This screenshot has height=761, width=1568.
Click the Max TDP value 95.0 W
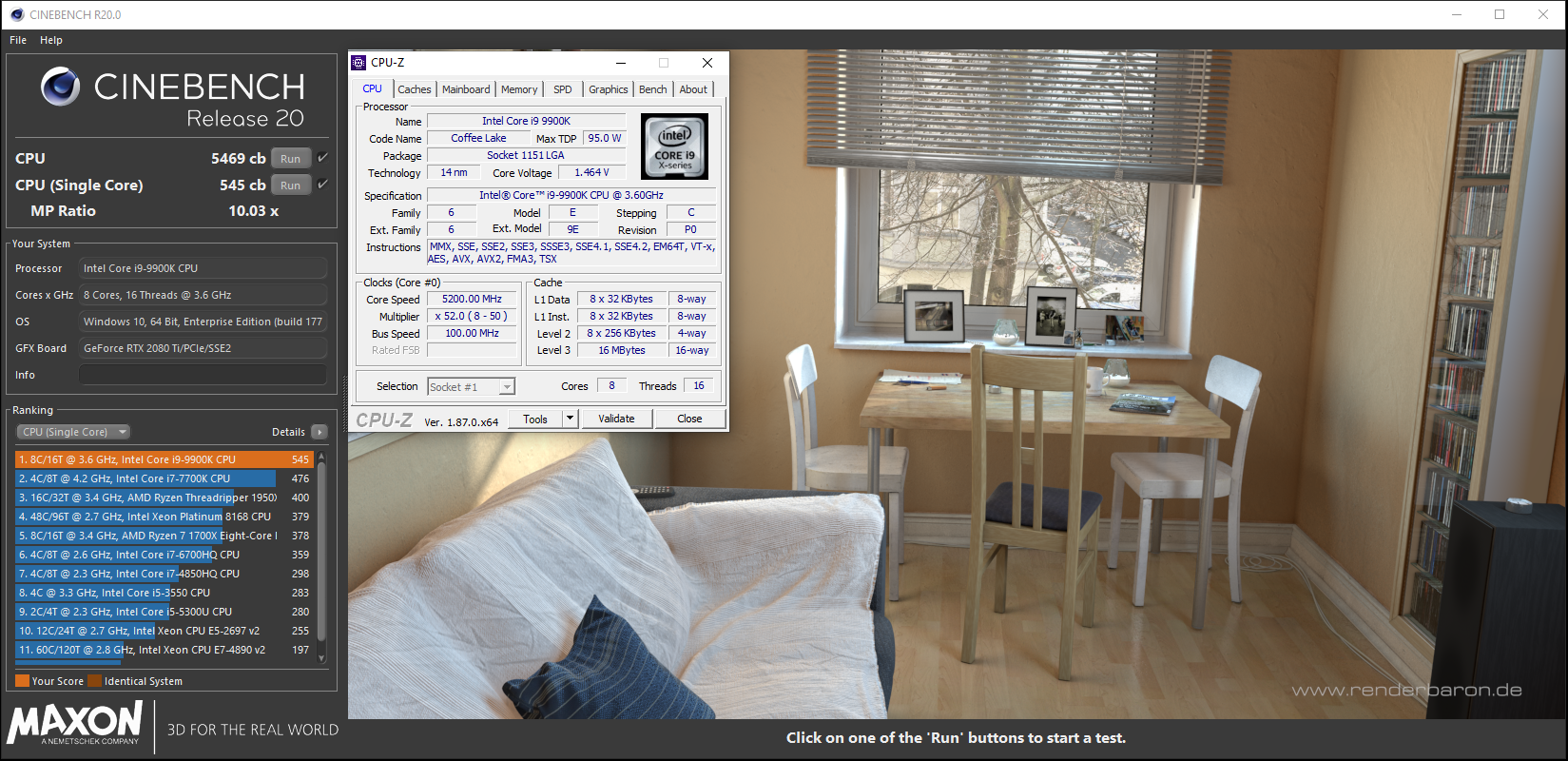pos(605,138)
